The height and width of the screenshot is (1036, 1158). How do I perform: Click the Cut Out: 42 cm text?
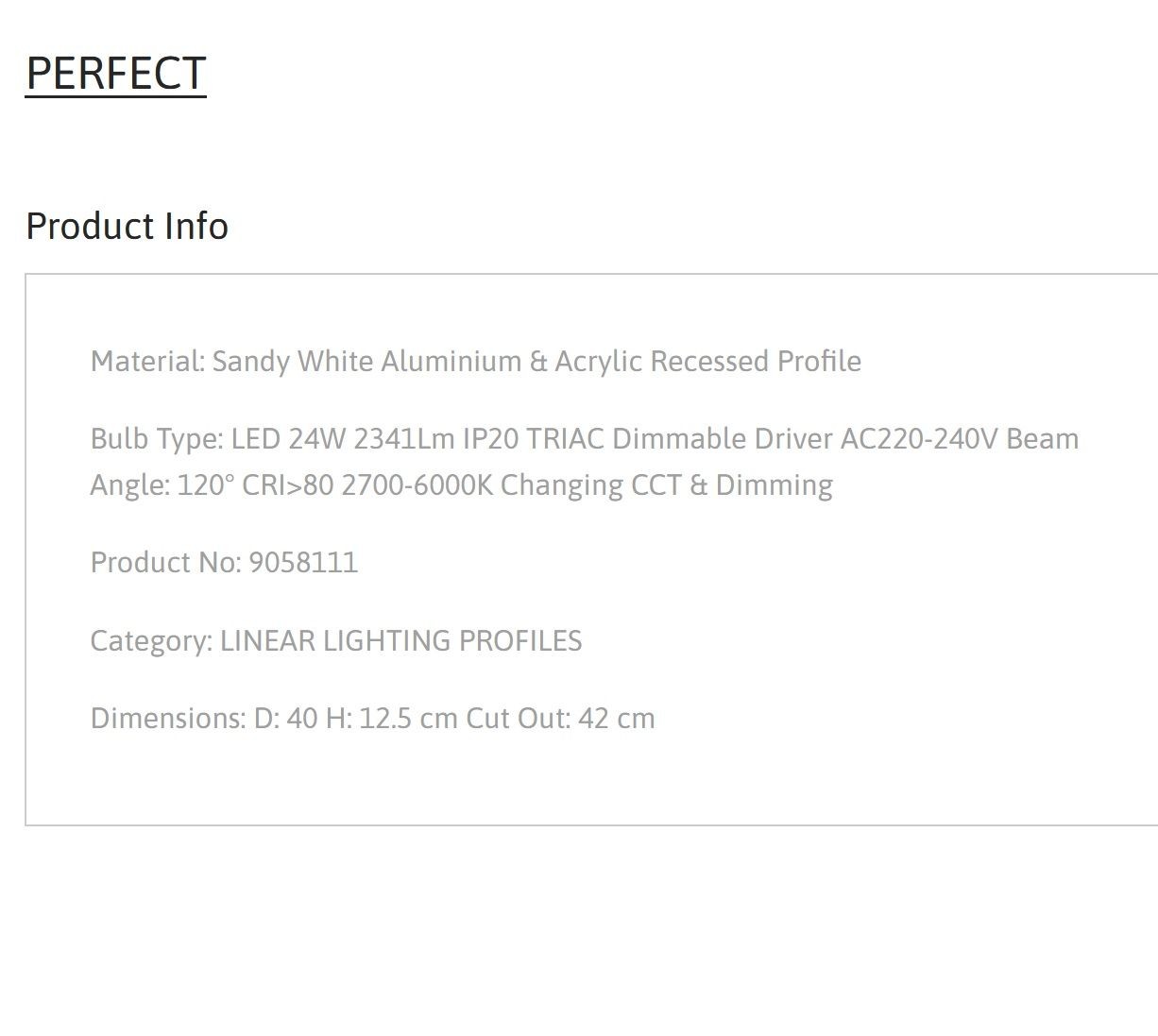(560, 718)
